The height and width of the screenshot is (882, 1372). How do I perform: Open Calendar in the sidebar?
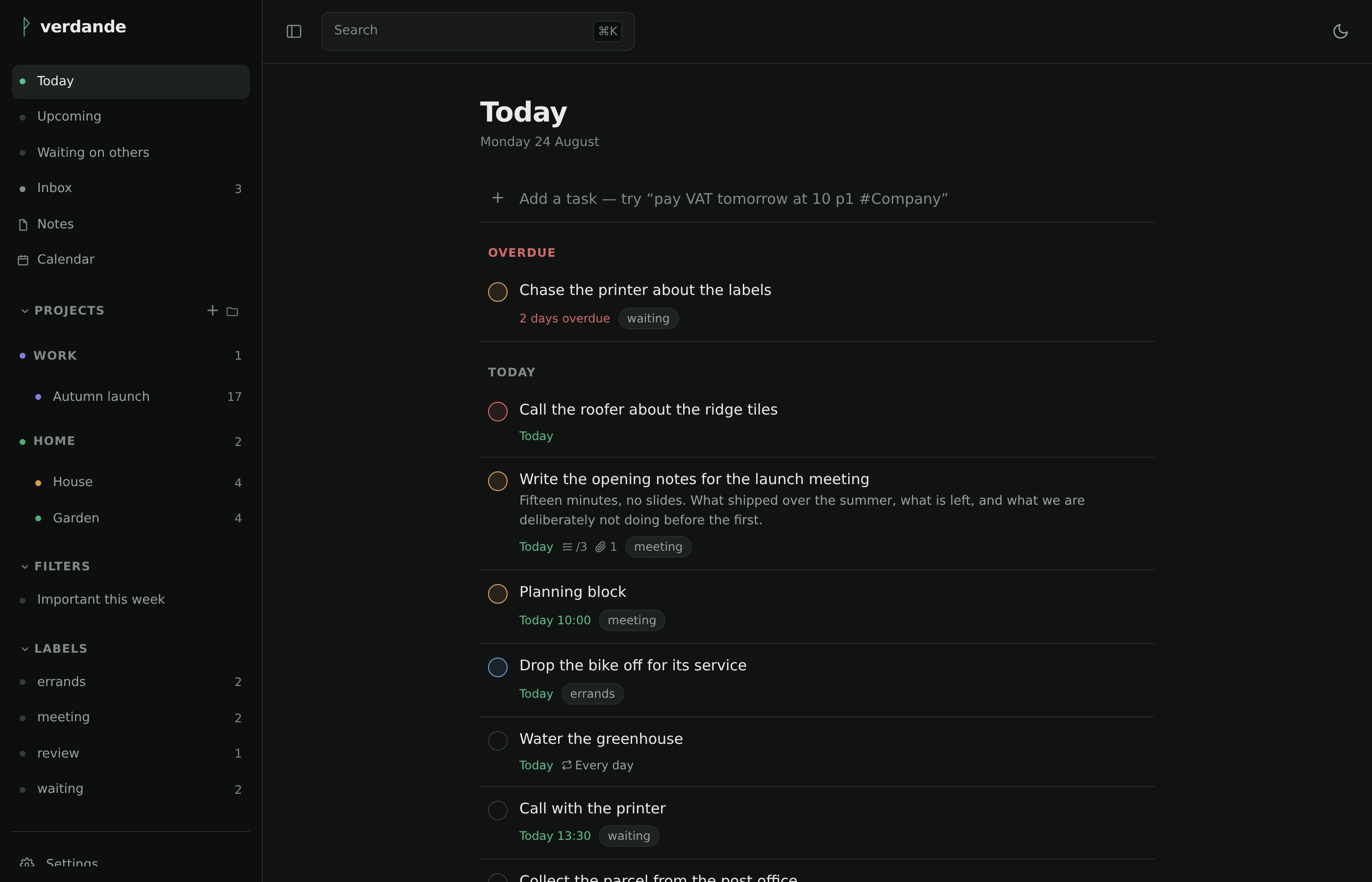click(x=130, y=259)
